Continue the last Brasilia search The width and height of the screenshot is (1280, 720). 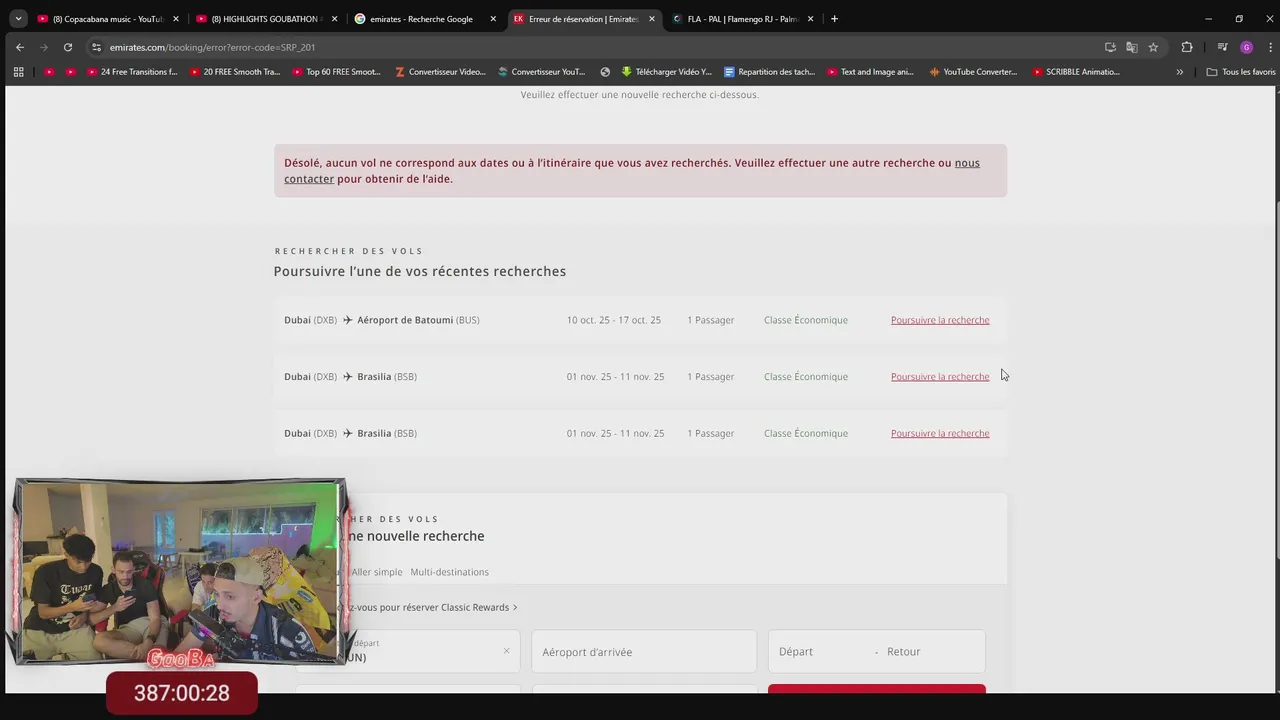(940, 433)
